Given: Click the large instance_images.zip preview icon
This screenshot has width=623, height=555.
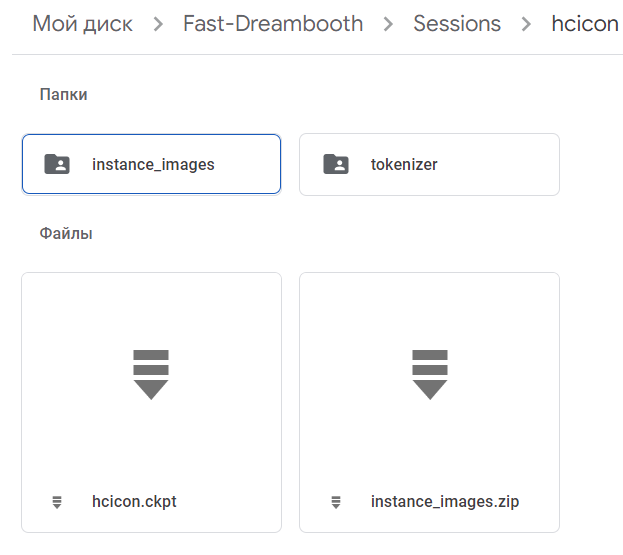Looking at the screenshot, I should point(430,374).
